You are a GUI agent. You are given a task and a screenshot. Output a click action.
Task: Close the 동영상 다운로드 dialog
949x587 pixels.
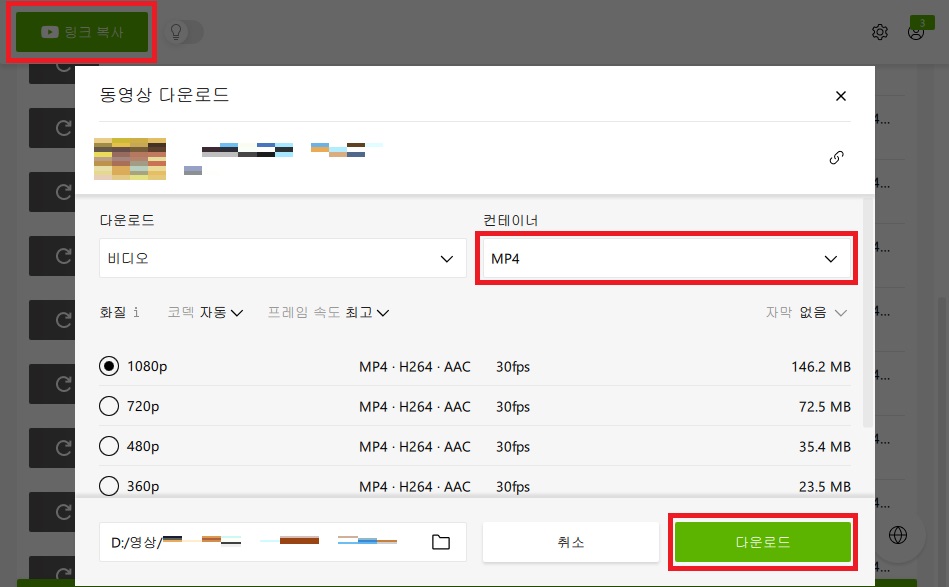coord(840,96)
